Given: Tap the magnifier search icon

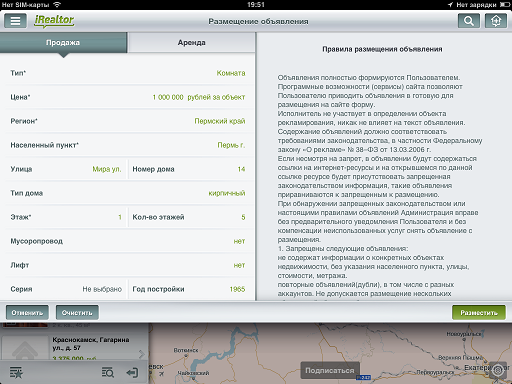Looking at the screenshot, I should (x=469, y=21).
